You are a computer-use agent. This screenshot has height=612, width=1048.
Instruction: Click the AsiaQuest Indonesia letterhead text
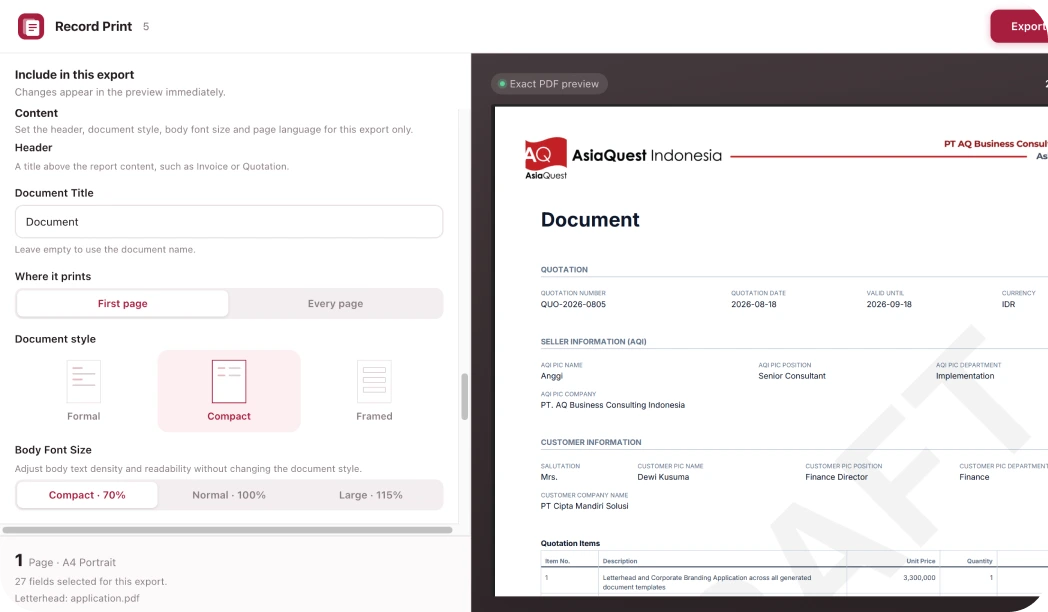[x=646, y=156]
